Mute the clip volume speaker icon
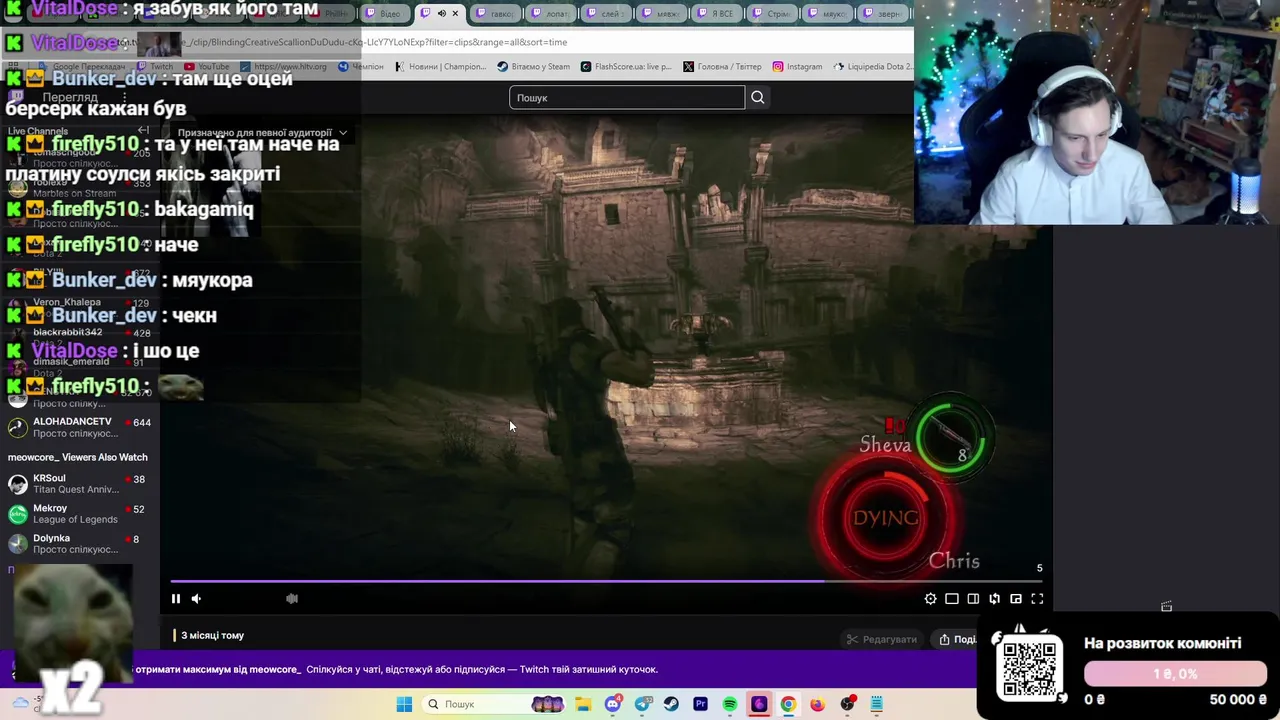Screen dimensions: 1280x720 pyautogui.click(x=196, y=599)
